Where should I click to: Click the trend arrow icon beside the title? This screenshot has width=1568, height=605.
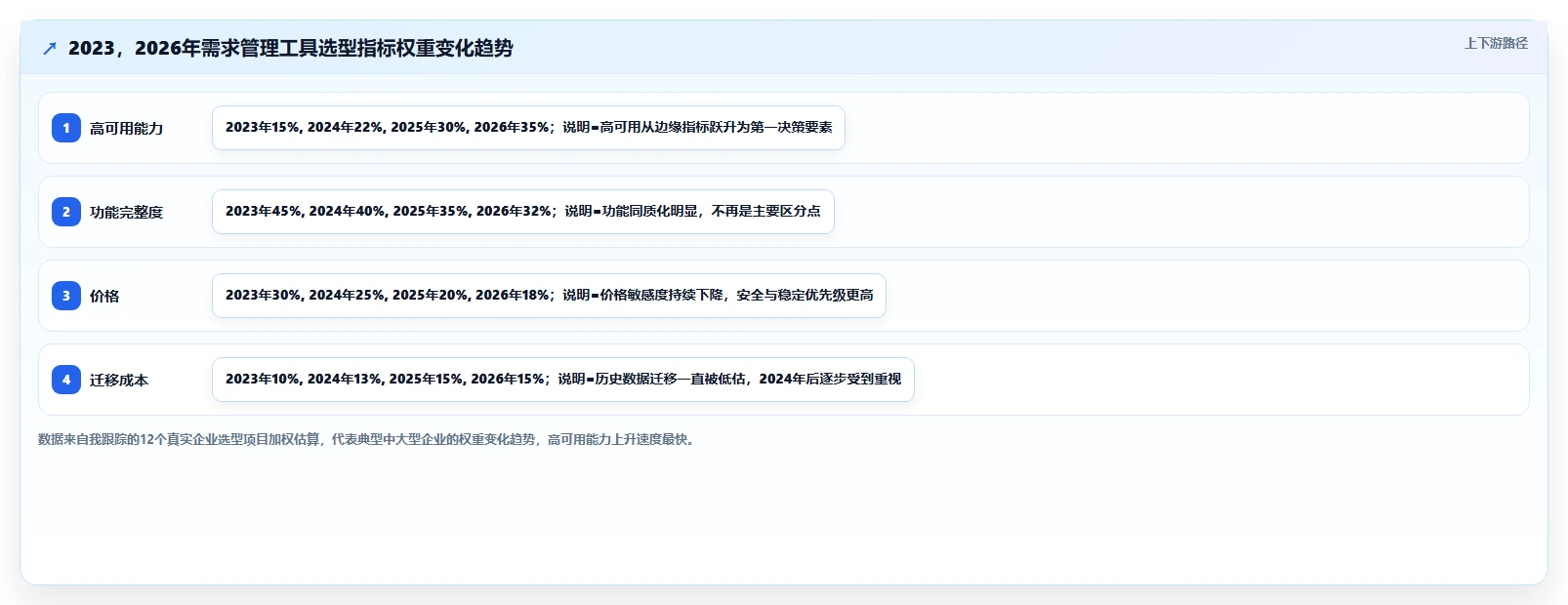point(50,48)
